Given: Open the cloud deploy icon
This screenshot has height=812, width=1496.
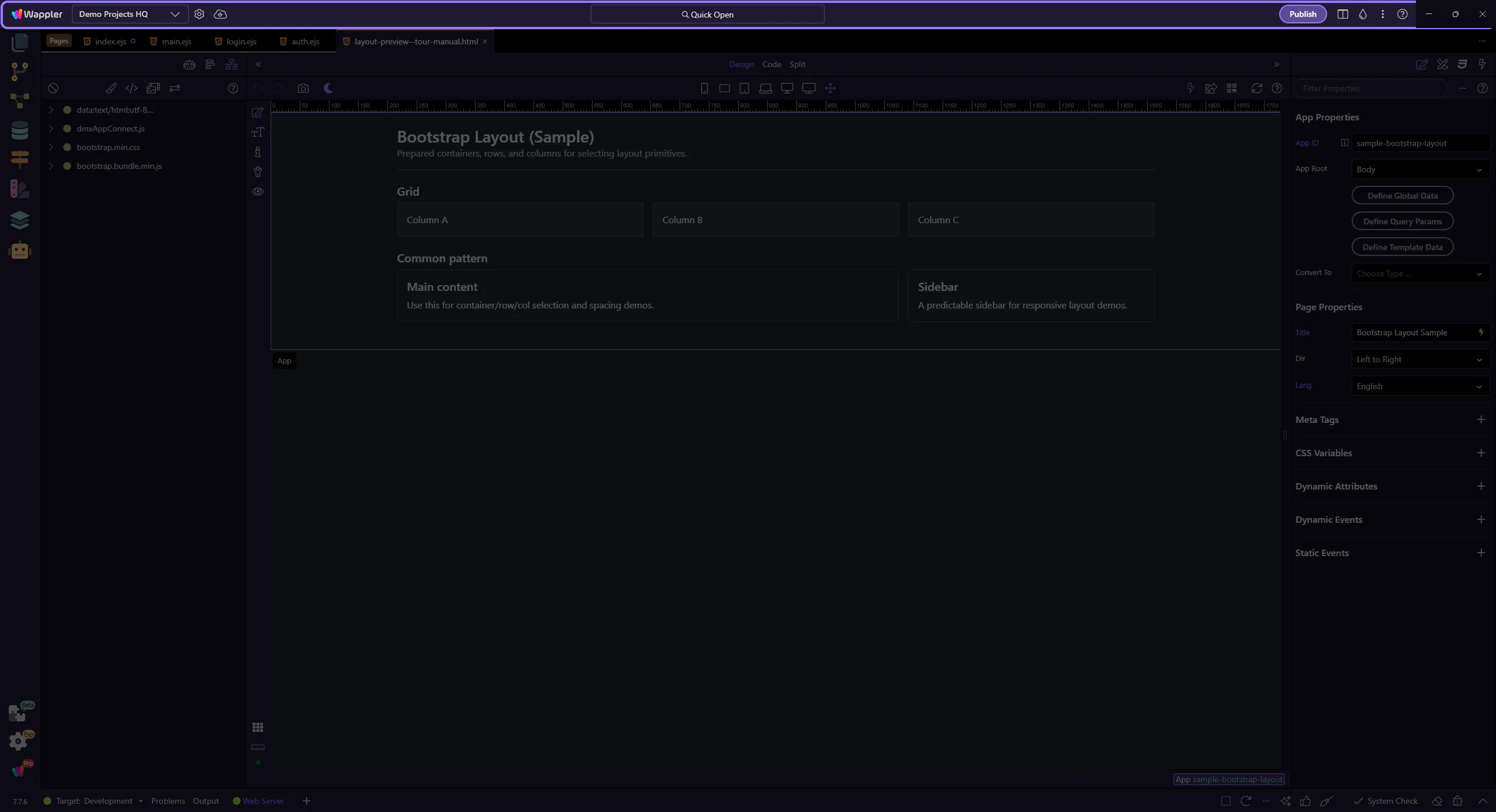Looking at the screenshot, I should [x=220, y=14].
